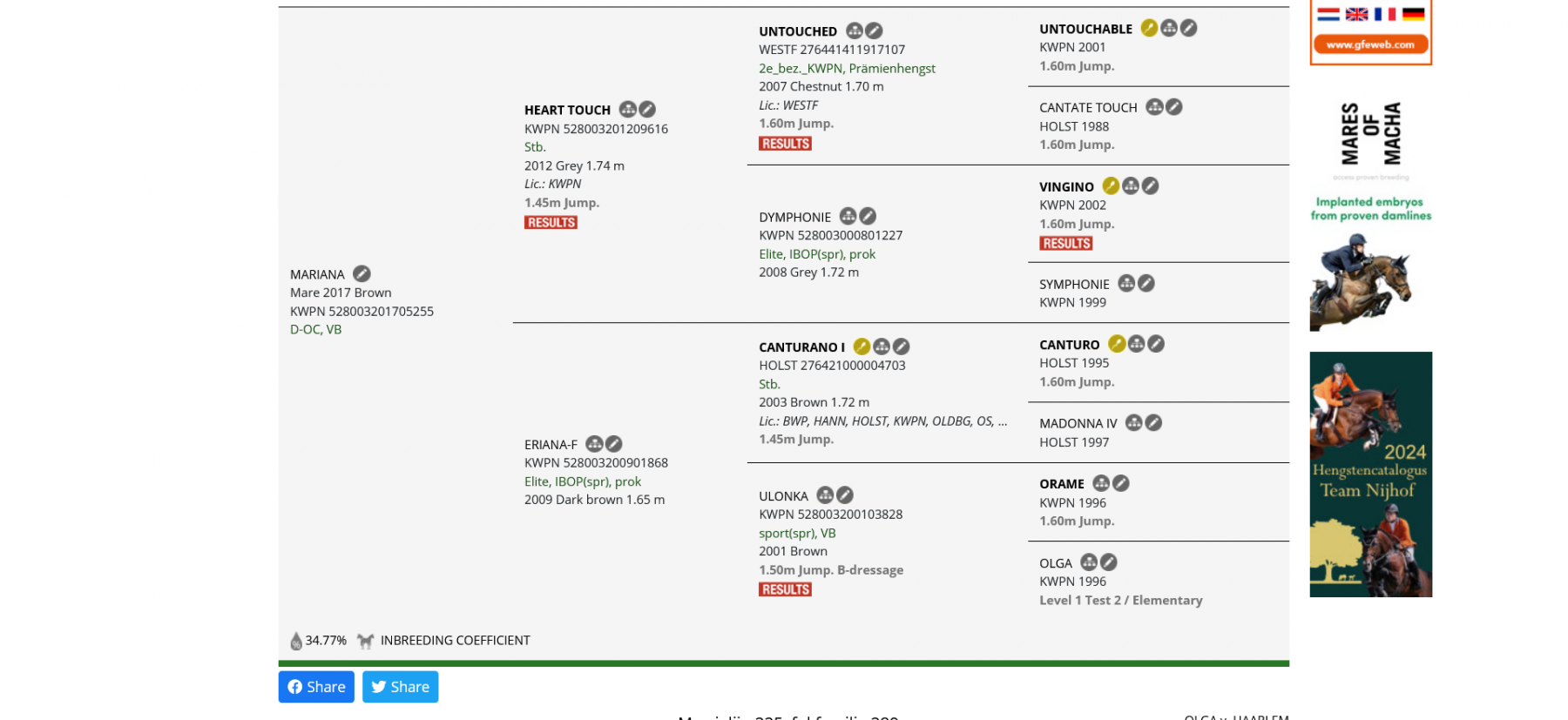Screen dimensions: 1568x720
Task: Click the edit pencil icon beside ULONKA
Action: point(845,495)
